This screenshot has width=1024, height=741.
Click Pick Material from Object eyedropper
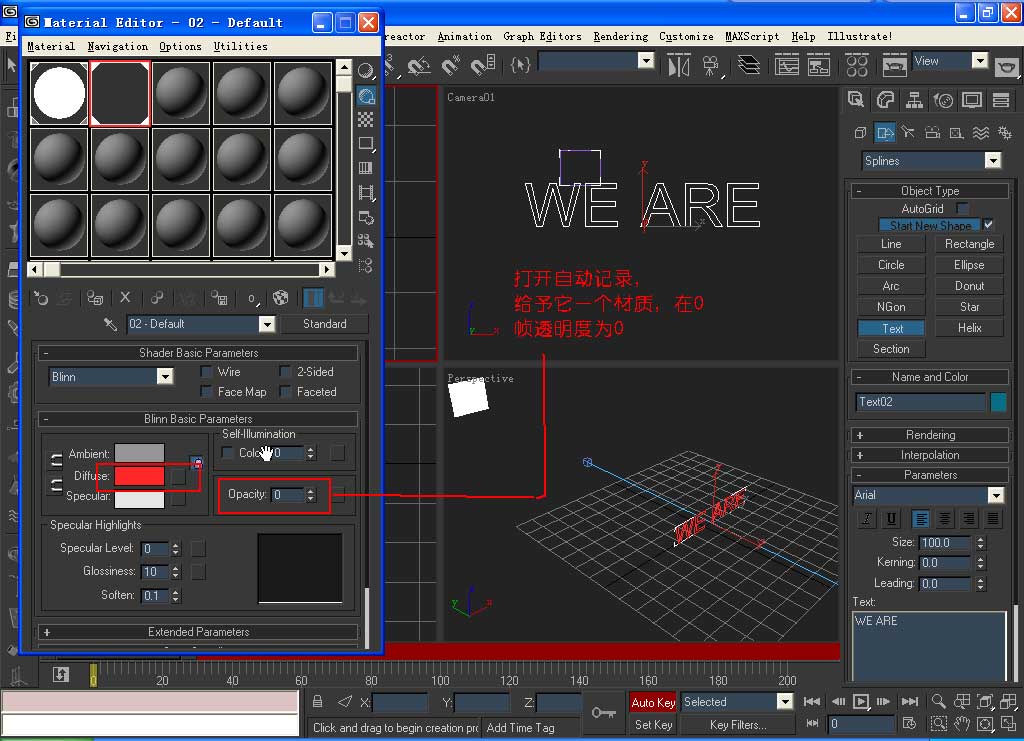(110, 324)
